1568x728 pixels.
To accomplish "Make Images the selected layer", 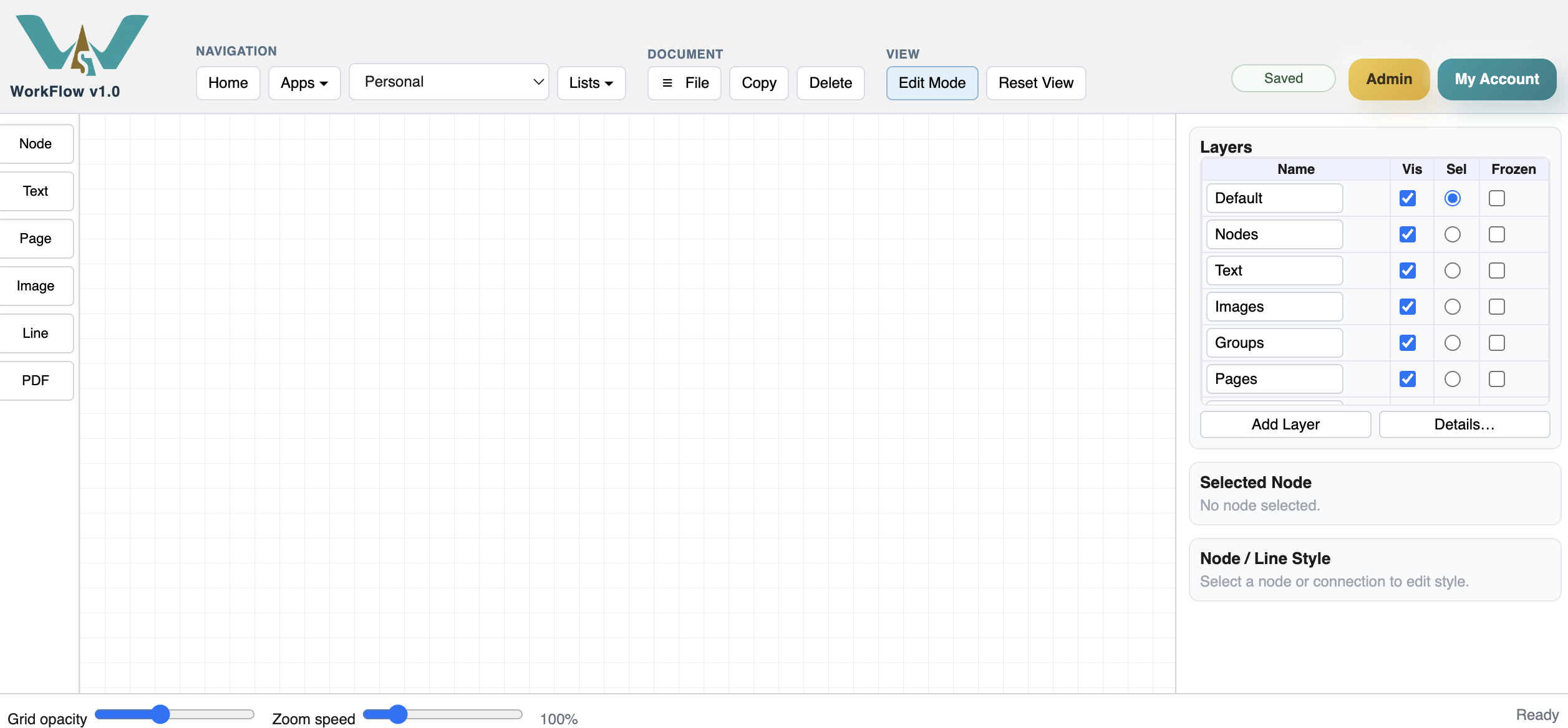I will click(1453, 307).
